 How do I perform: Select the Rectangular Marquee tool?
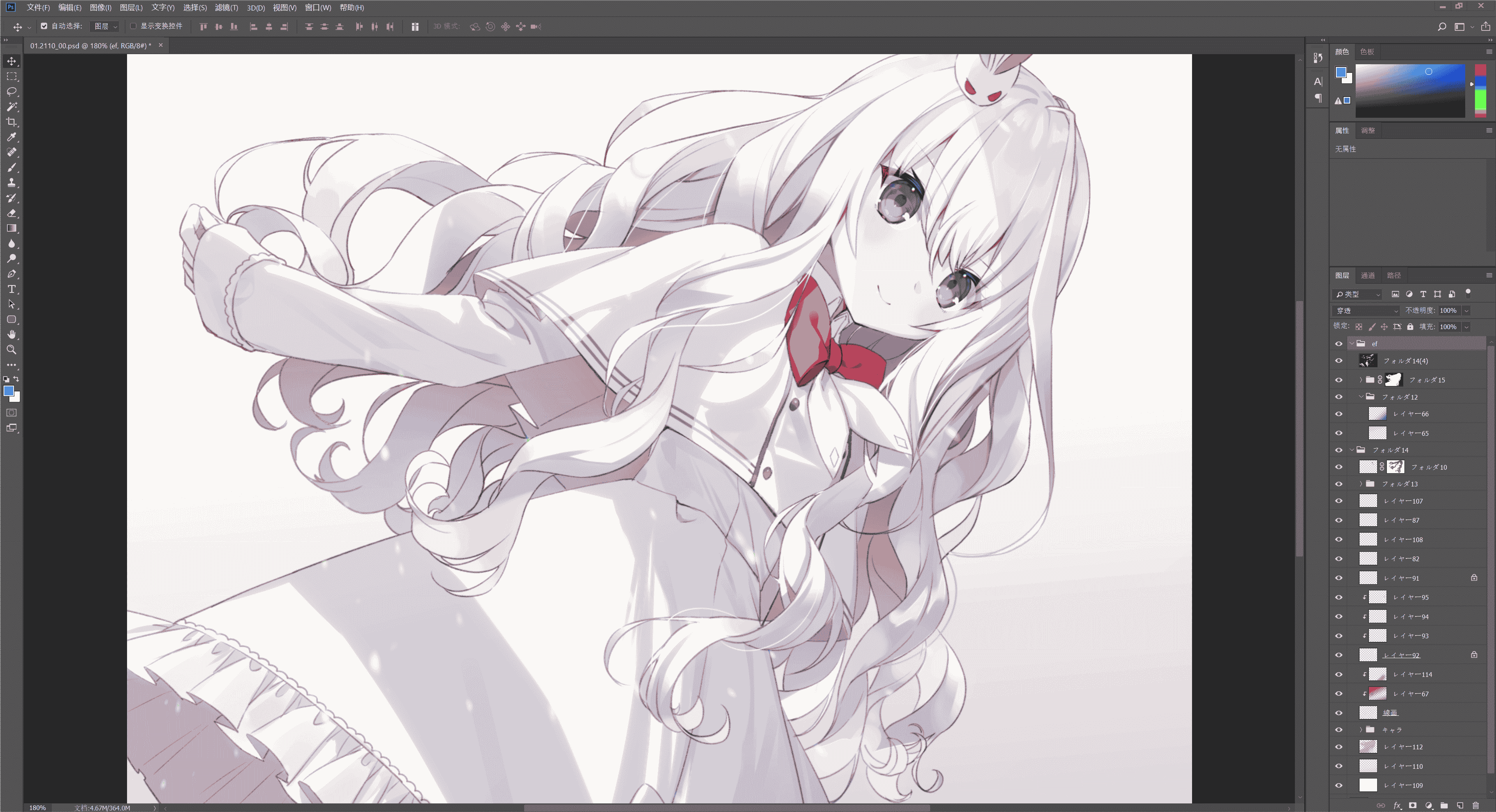[12, 76]
